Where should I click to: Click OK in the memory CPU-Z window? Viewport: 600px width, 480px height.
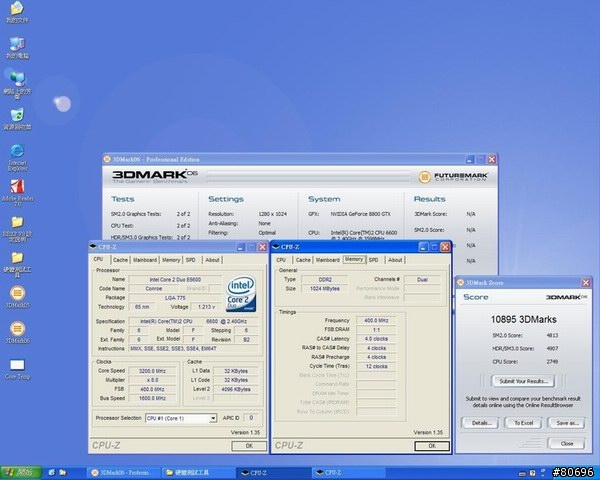pyautogui.click(x=432, y=446)
